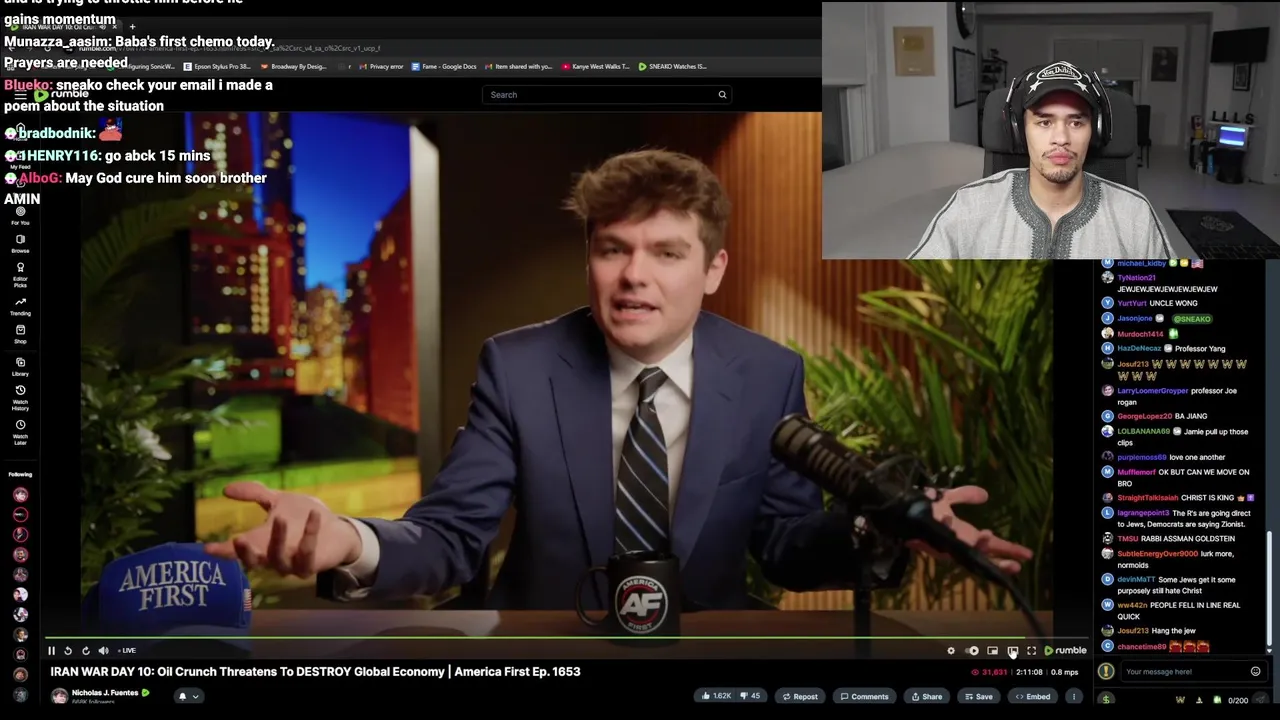
Task: Jump to live with the LIVE indicator
Action: 127,651
